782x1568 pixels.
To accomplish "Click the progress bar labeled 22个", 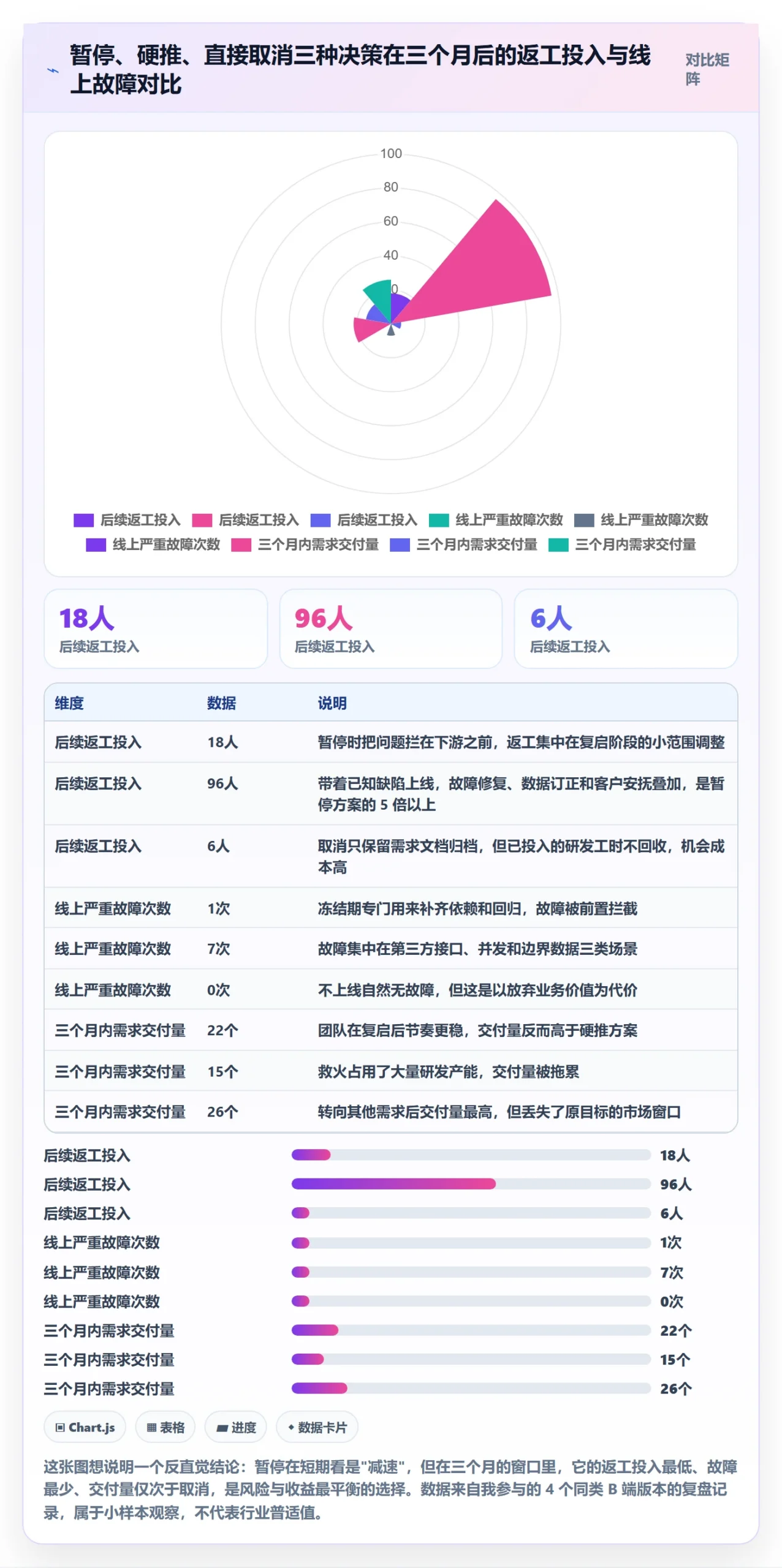I will tap(471, 1330).
